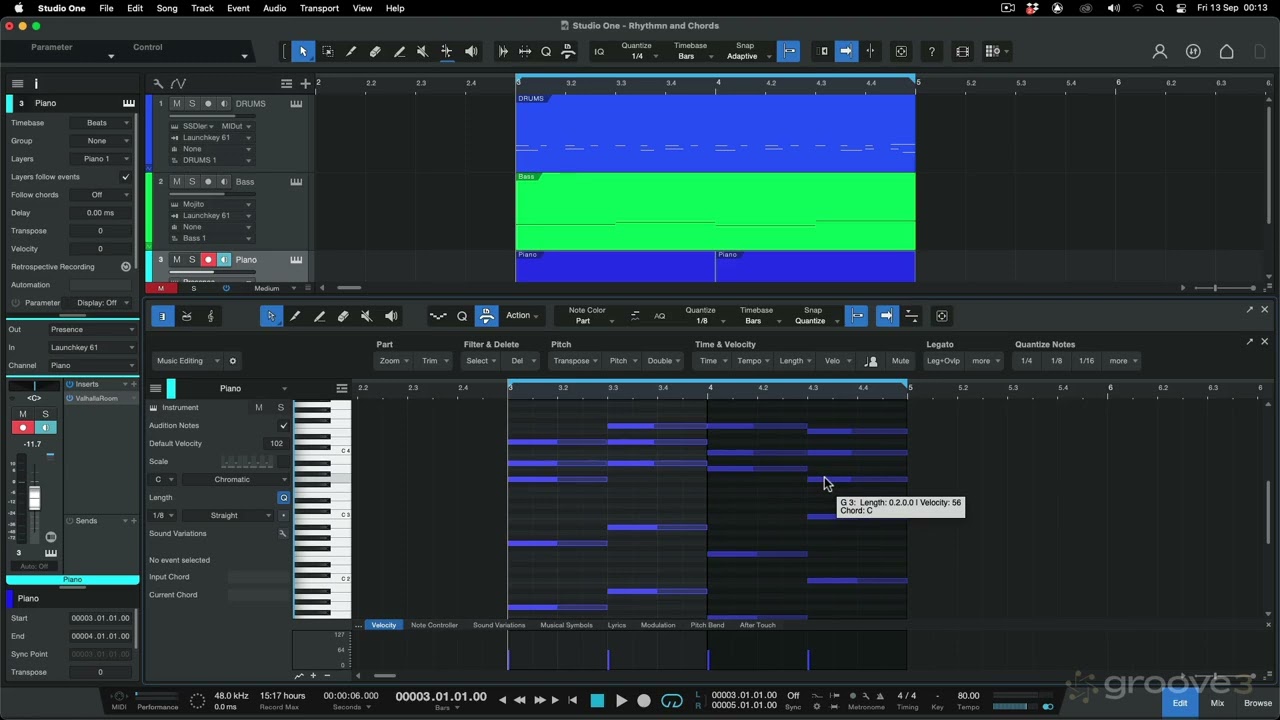The width and height of the screenshot is (1280, 720).
Task: Solo the Bass track
Action: [x=192, y=182]
